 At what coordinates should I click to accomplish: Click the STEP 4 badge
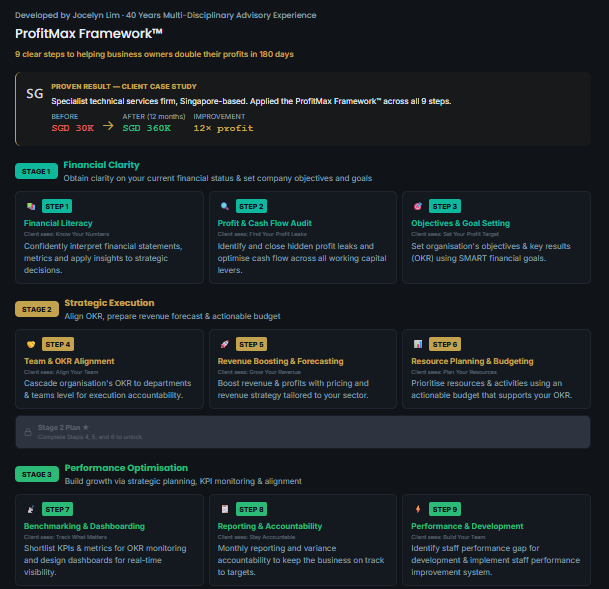coord(58,344)
